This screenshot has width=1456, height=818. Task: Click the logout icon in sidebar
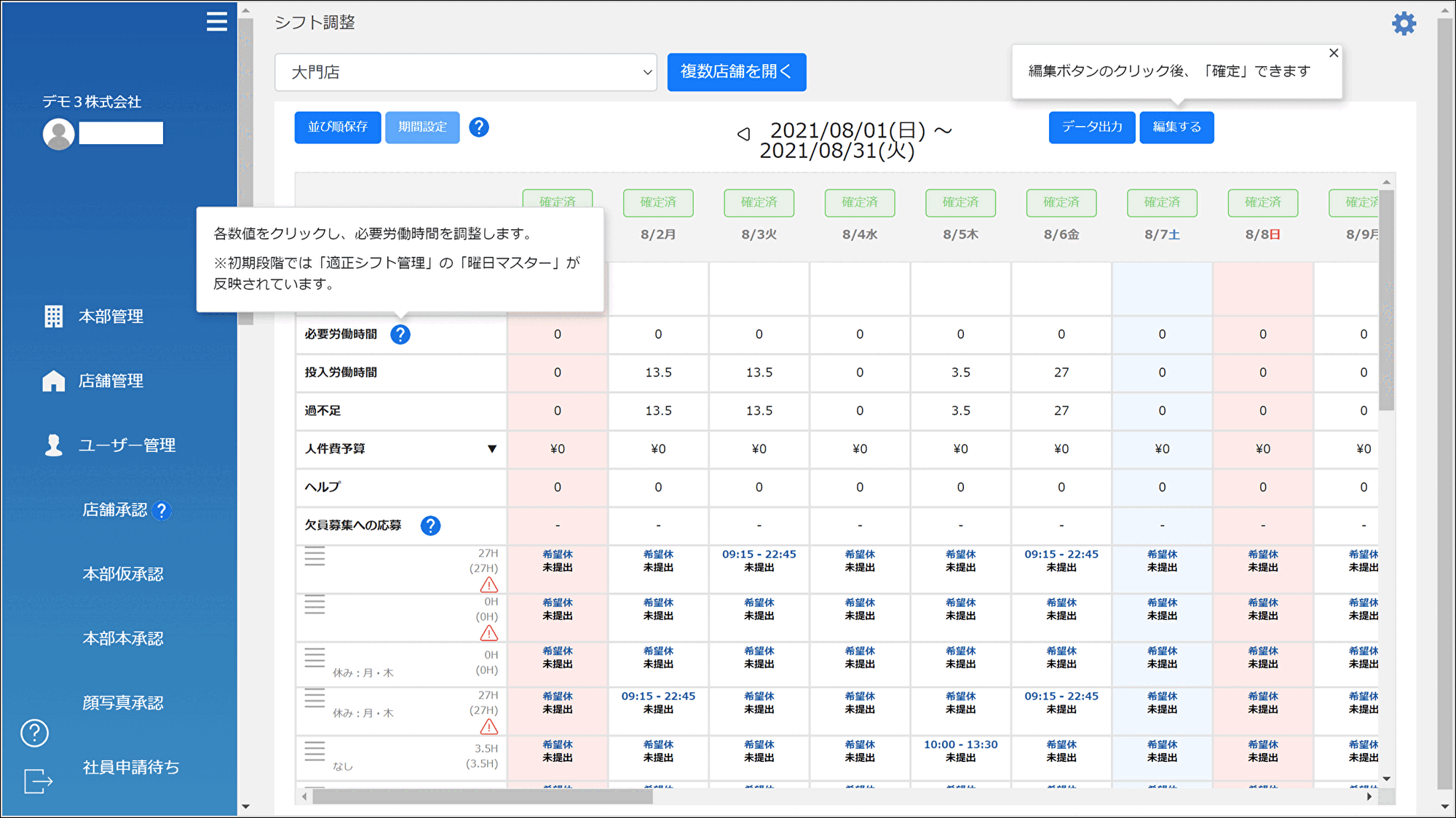point(38,782)
